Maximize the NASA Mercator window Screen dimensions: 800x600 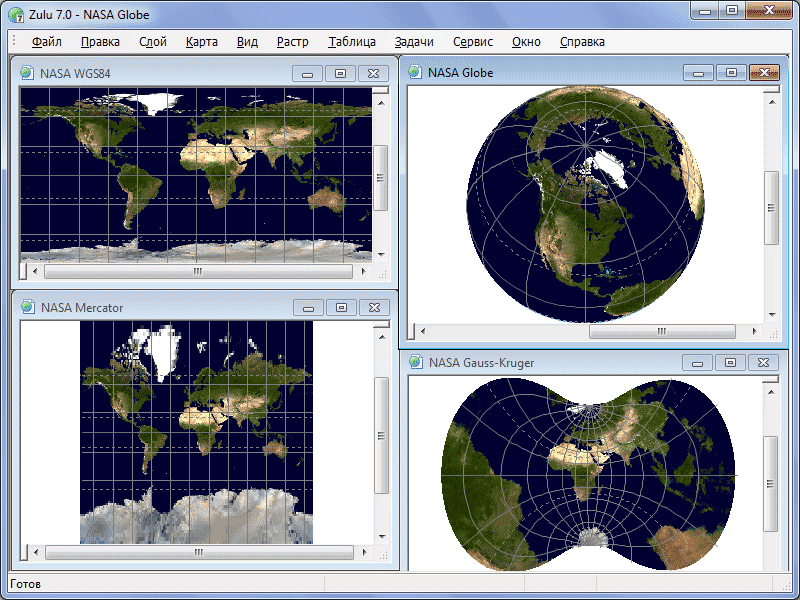(341, 307)
